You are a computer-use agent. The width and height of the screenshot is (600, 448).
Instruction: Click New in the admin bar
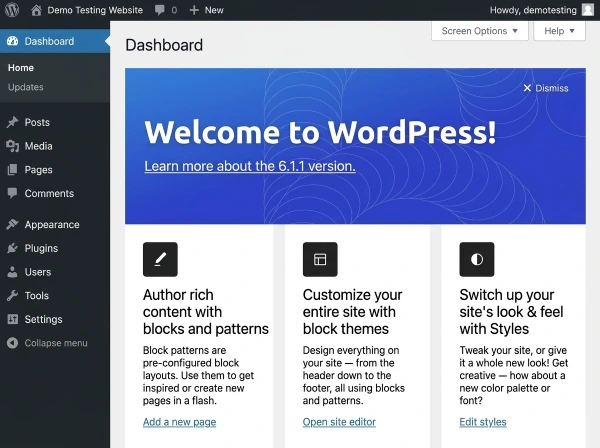(x=214, y=10)
